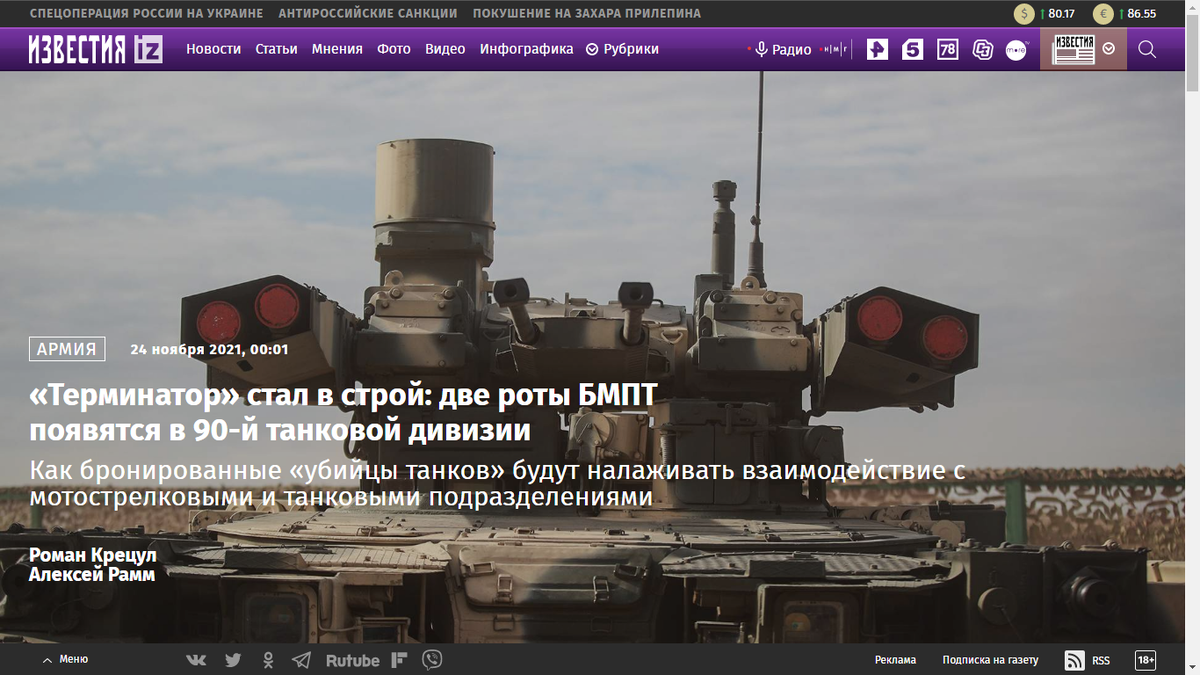The width and height of the screenshot is (1200, 675).
Task: Expand the Меню panel at bottom
Action: (64, 659)
